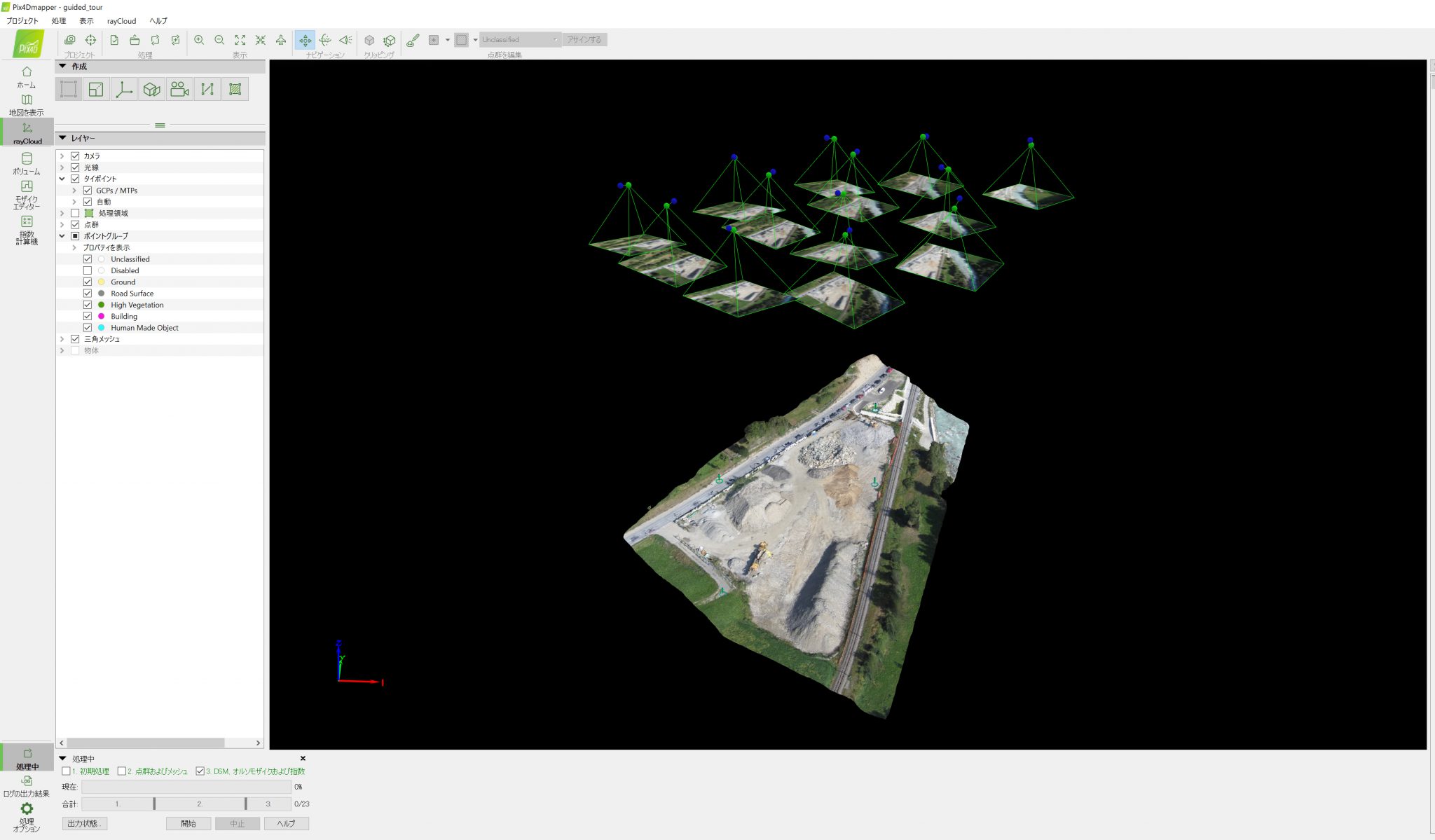Open the rayCloud menu in the menu bar

point(121,20)
